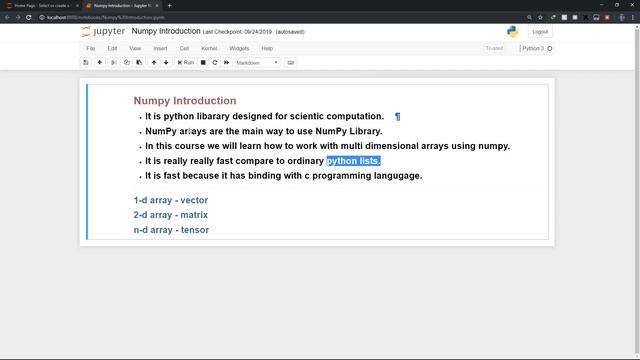Viewport: 640px width, 360px height.
Task: Save the notebook with the floppy icon
Action: point(86,62)
